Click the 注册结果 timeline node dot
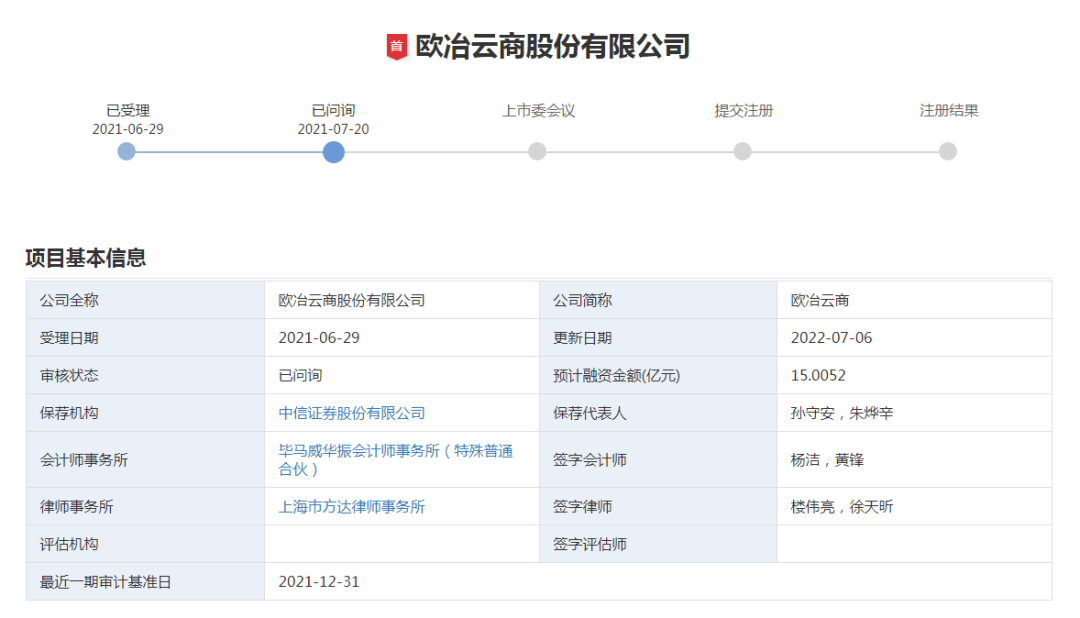This screenshot has width=1080, height=618. [x=948, y=152]
